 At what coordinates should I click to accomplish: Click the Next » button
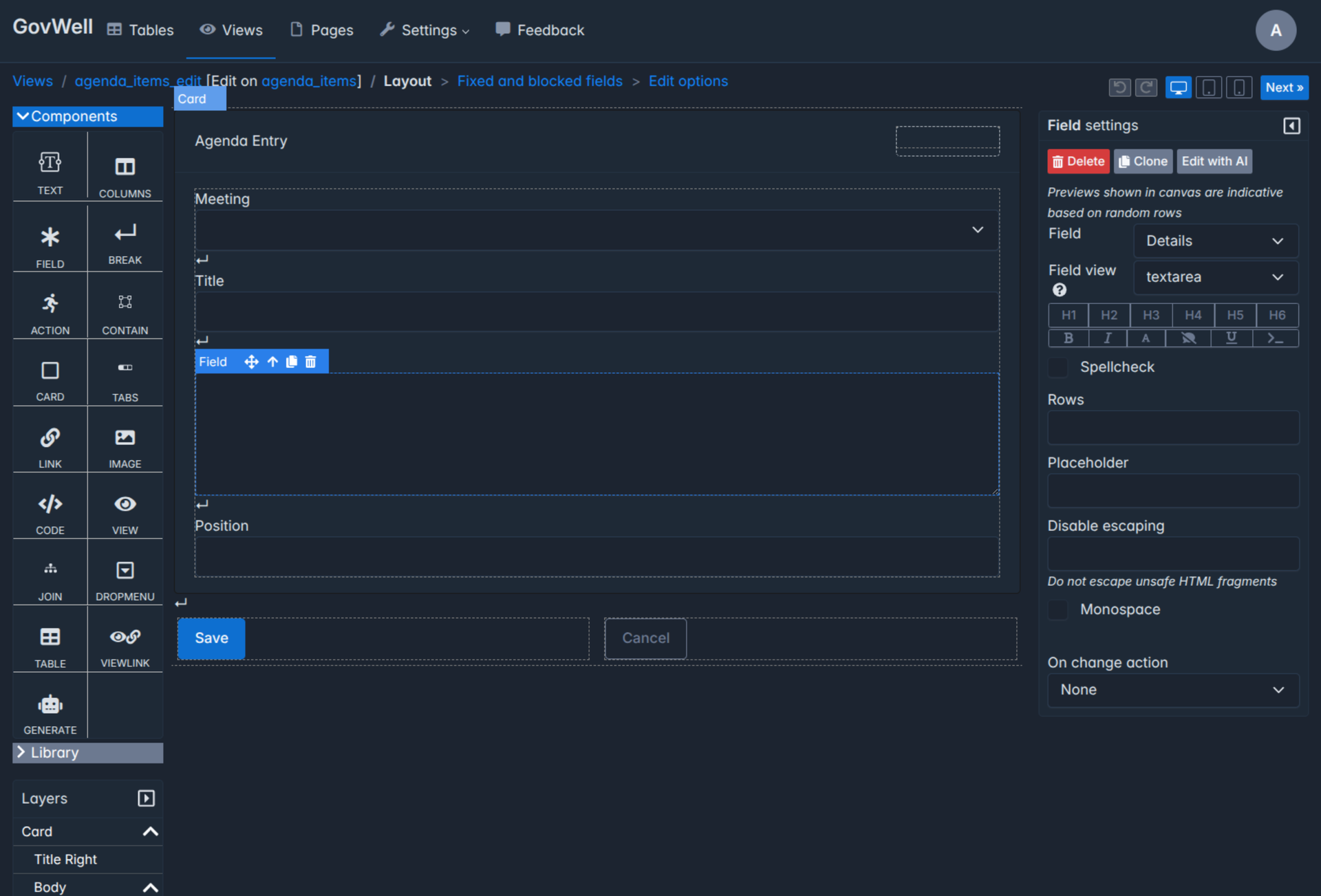point(1284,87)
